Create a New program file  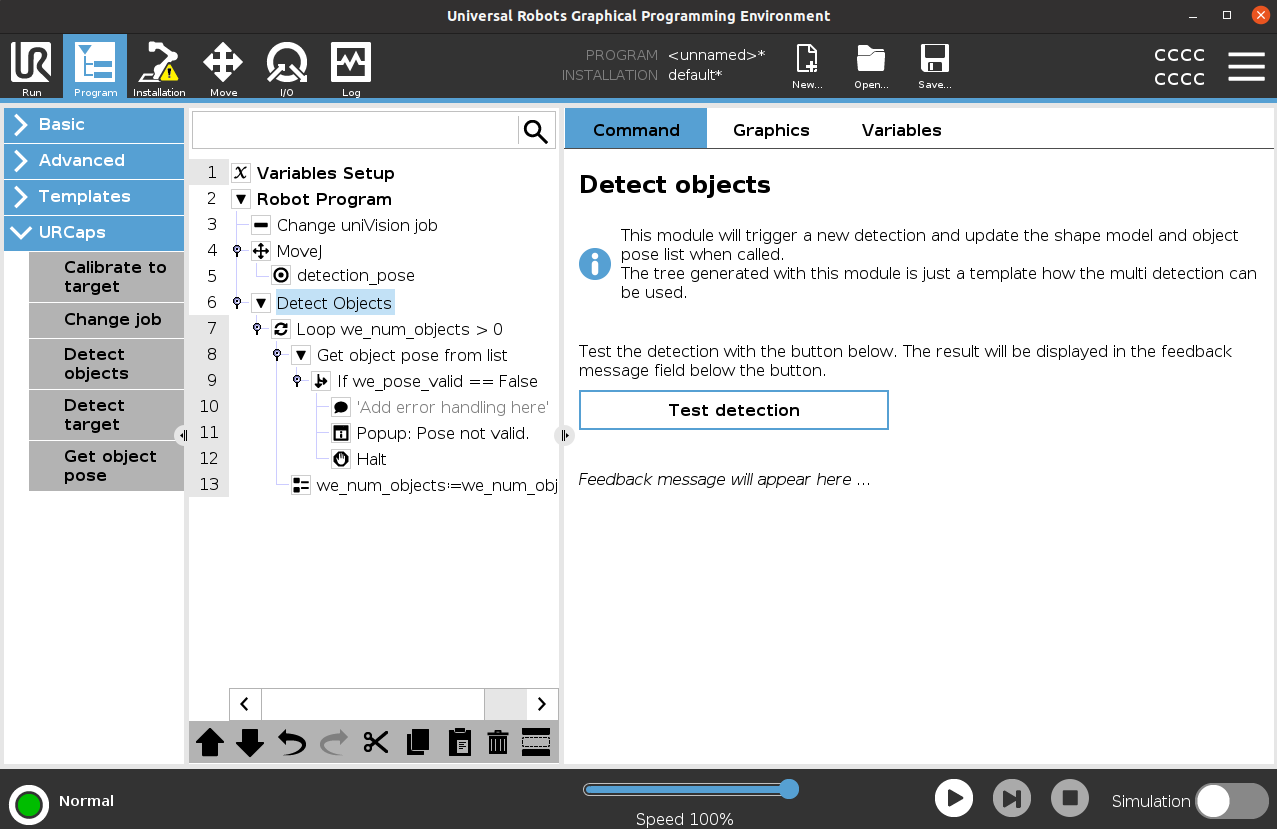pyautogui.click(x=807, y=67)
